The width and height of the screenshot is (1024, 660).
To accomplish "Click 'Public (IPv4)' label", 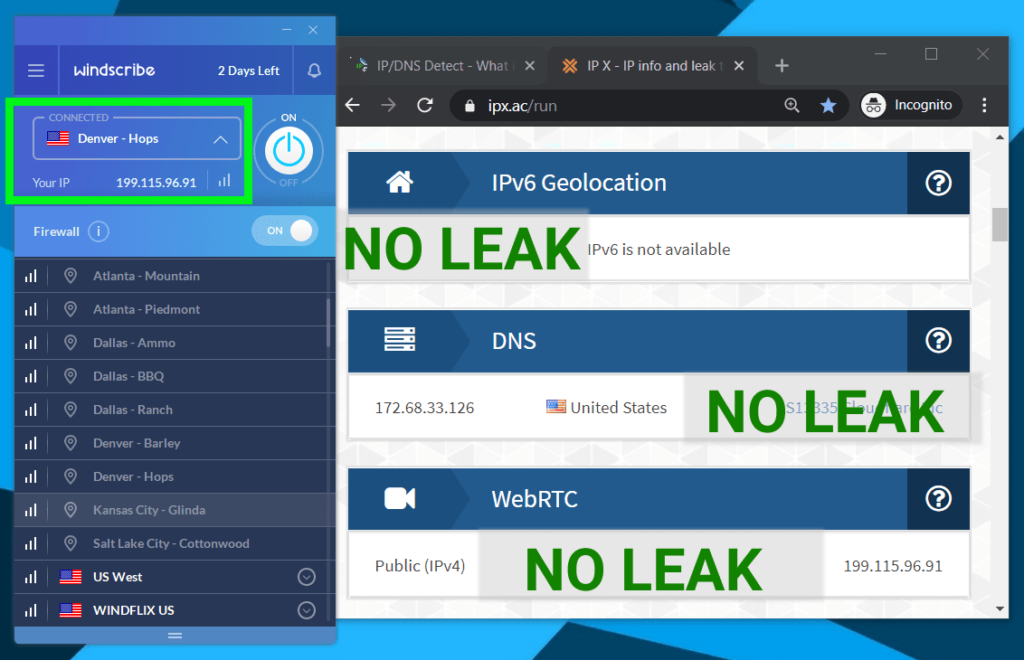I will coord(420,566).
